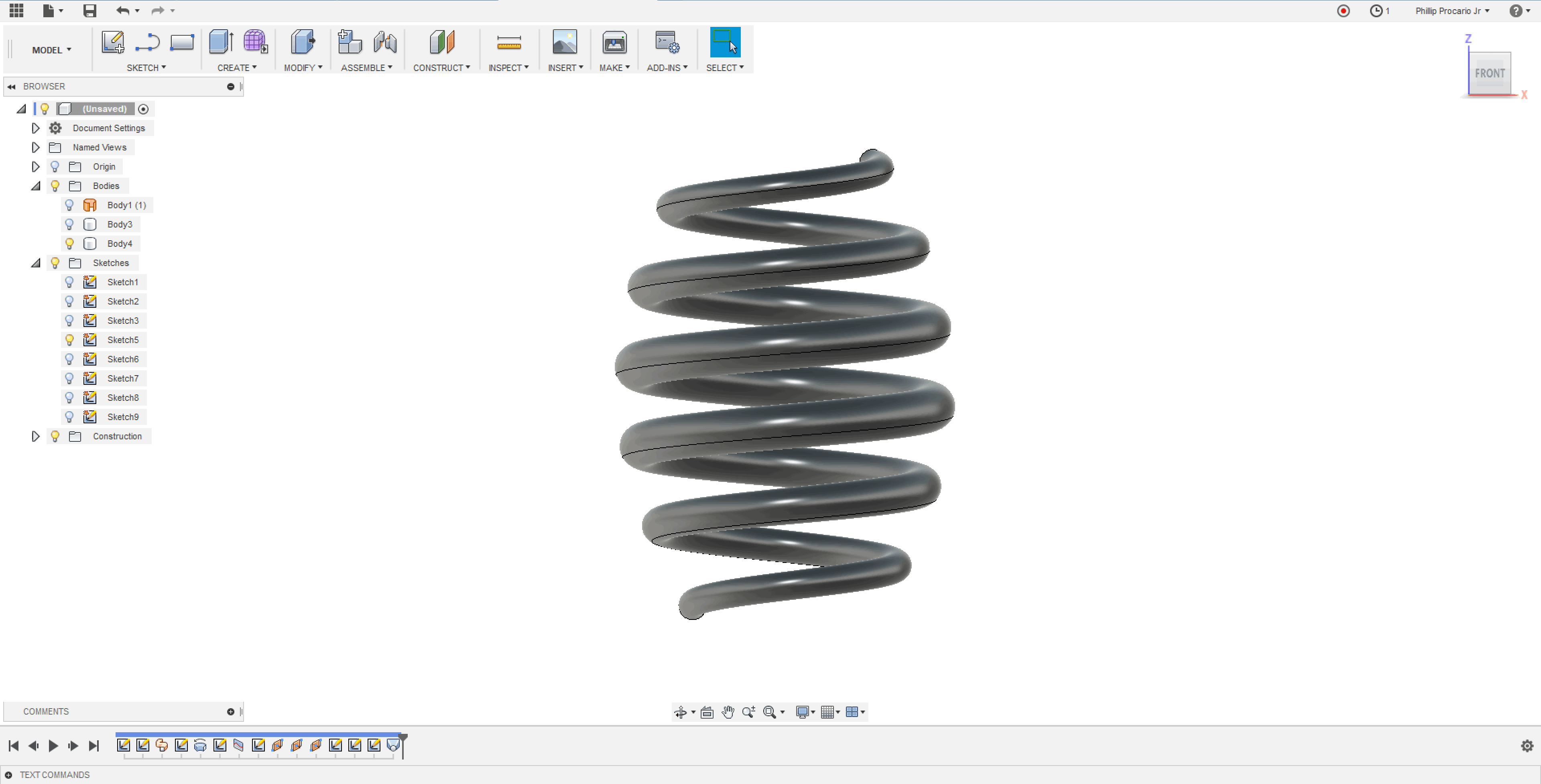Screen dimensions: 1541x784
Task: Collapse the Sketches folder
Action: 35,262
